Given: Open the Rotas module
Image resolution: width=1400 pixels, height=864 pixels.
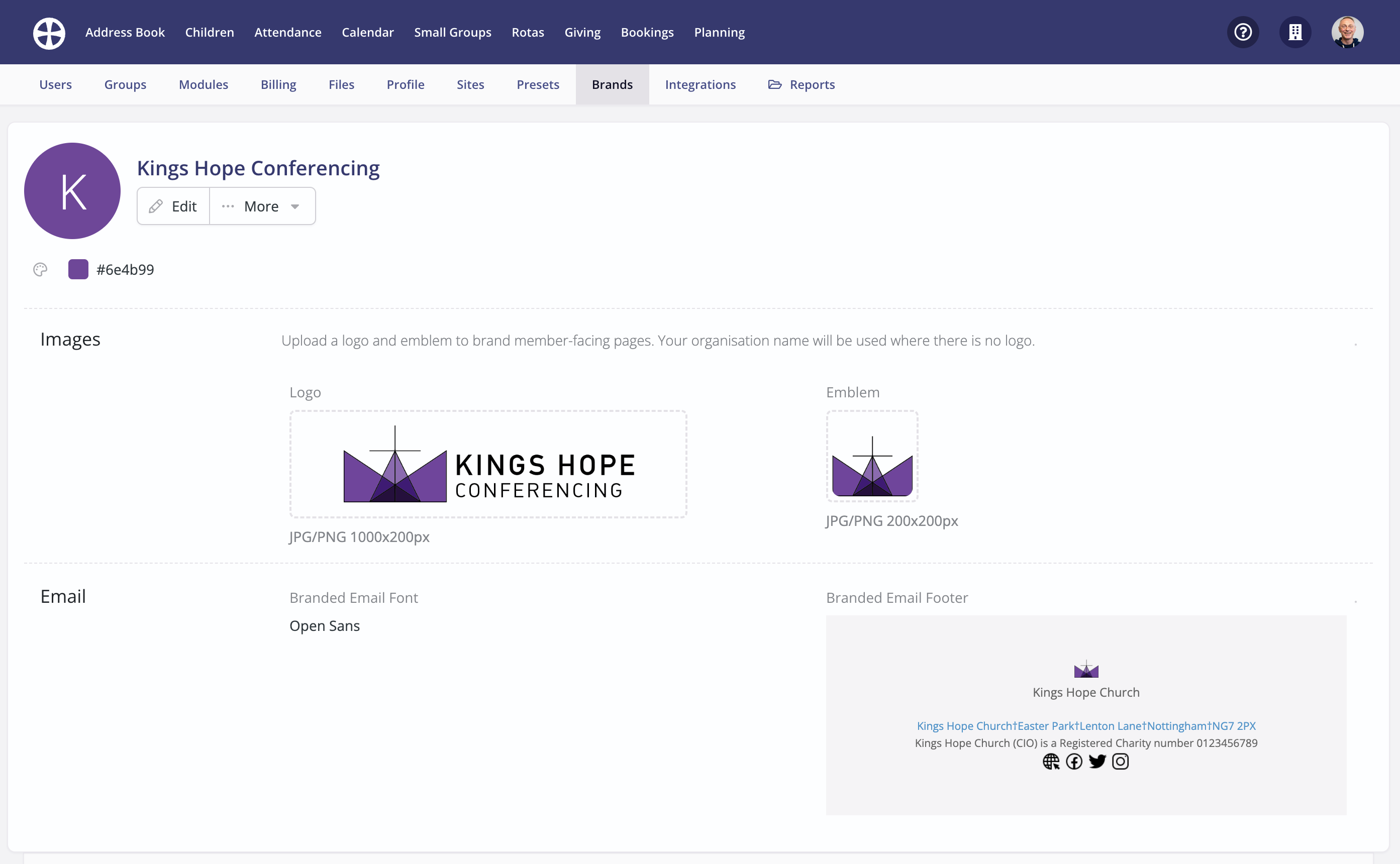Looking at the screenshot, I should [528, 33].
